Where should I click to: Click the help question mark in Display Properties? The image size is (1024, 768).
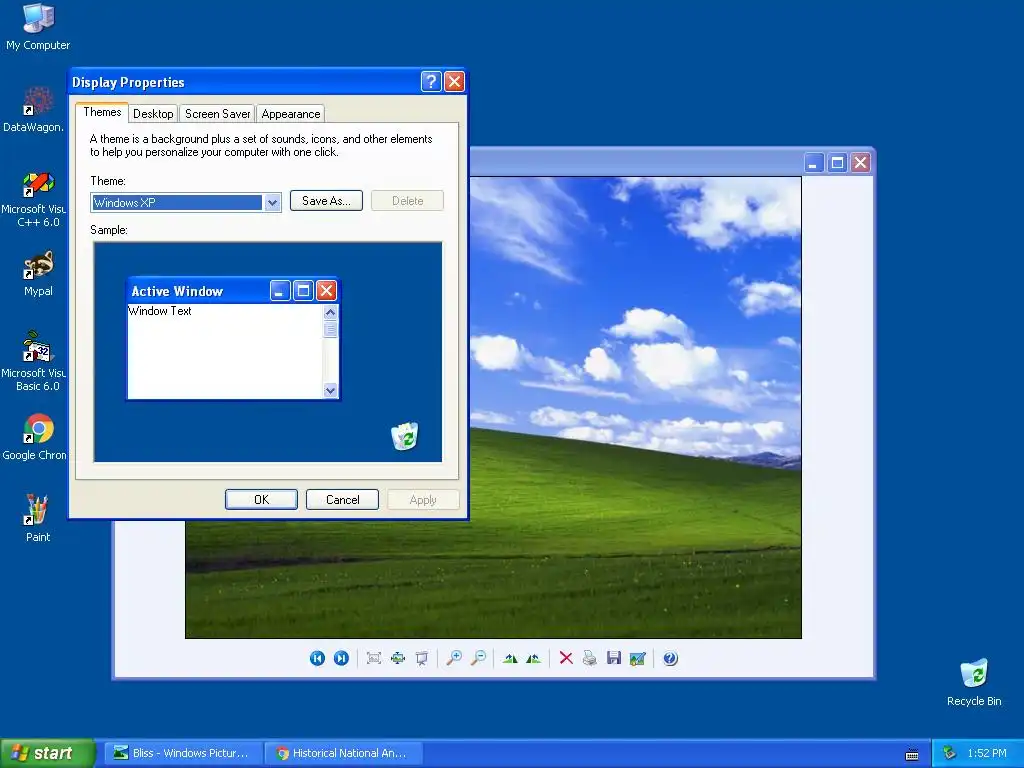pos(431,82)
